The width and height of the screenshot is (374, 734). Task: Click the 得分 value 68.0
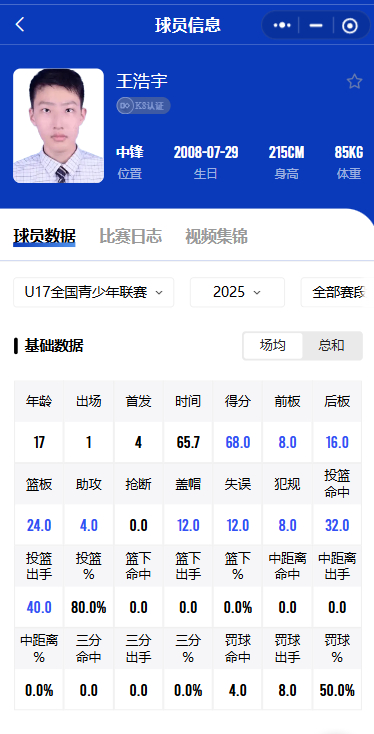238,442
